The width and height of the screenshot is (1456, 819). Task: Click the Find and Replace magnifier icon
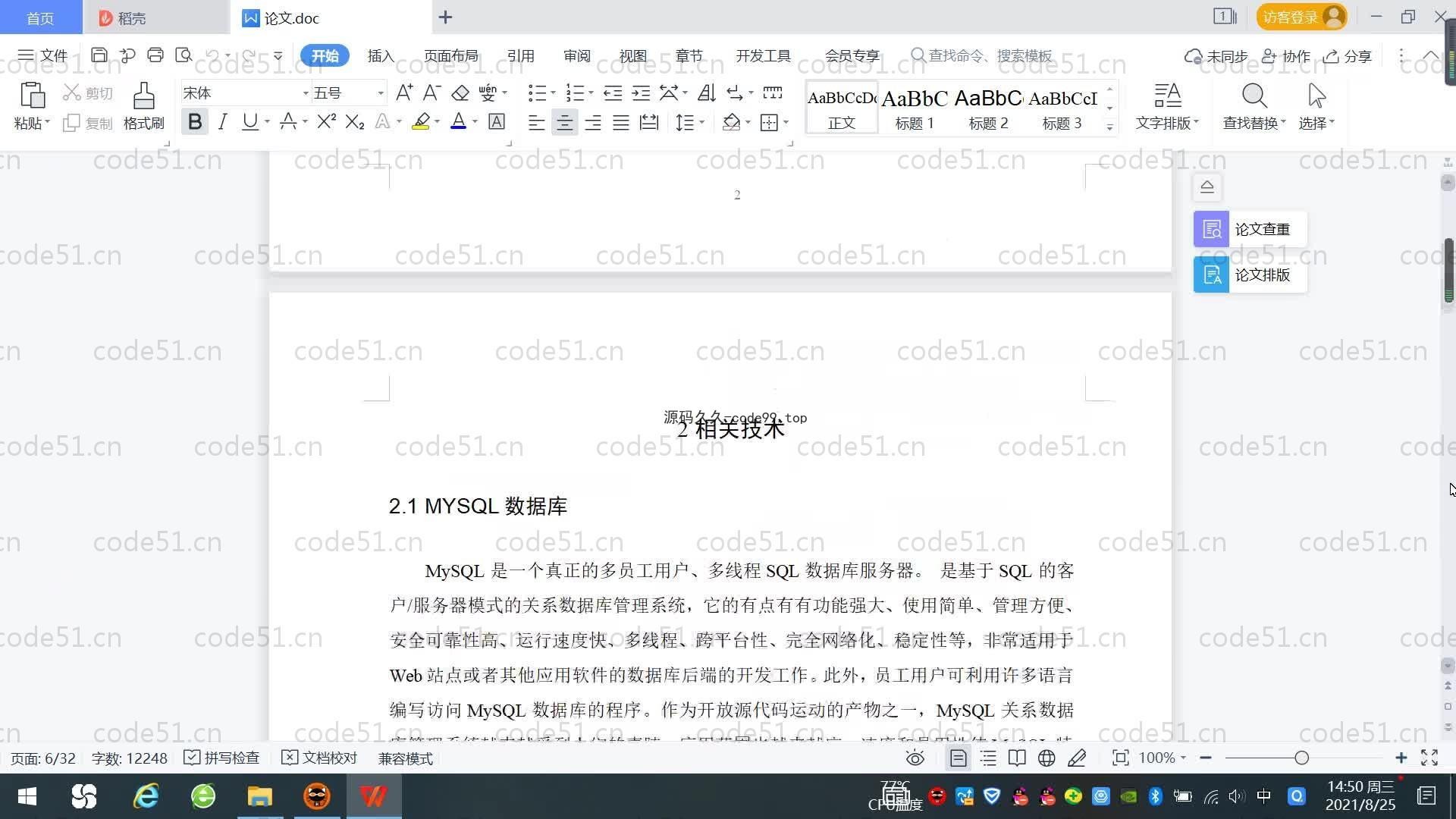point(1254,96)
